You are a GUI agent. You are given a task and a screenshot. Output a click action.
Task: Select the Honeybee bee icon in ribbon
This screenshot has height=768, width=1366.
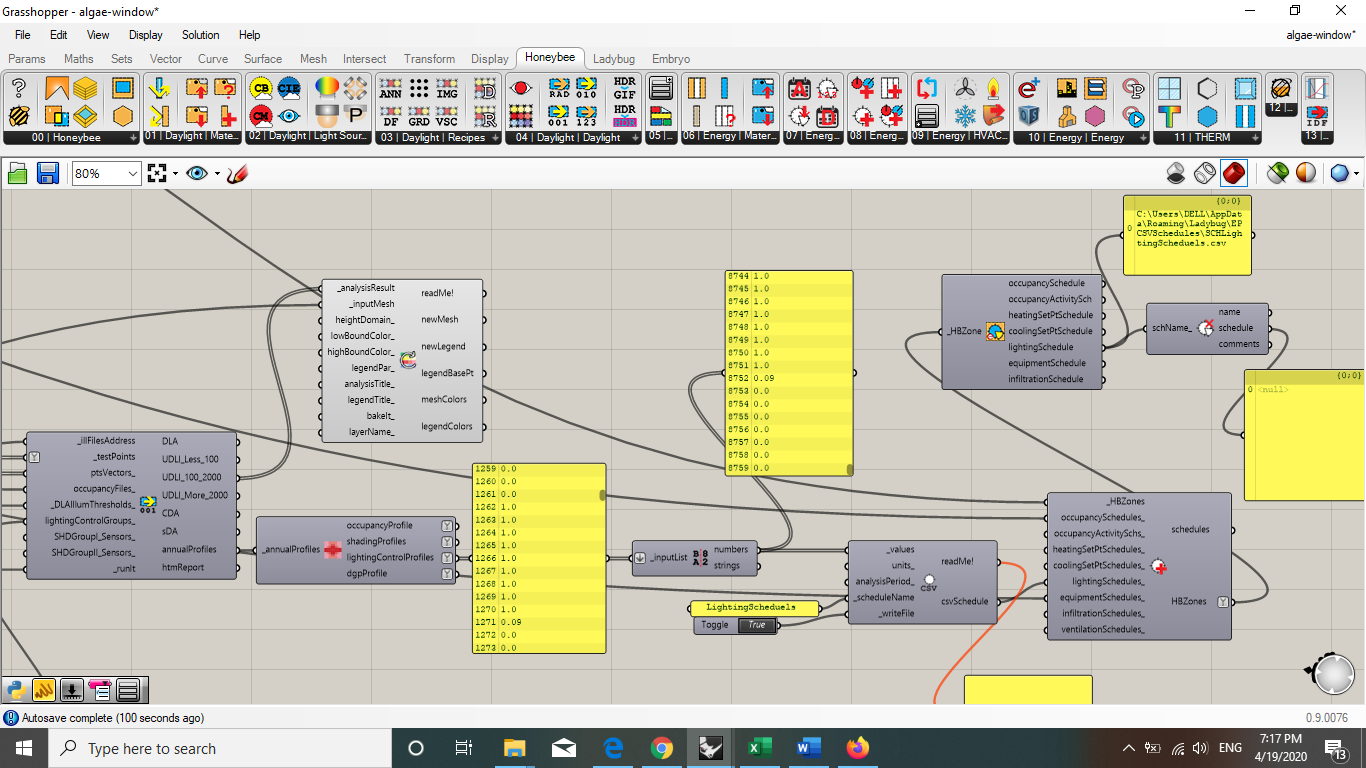click(18, 115)
